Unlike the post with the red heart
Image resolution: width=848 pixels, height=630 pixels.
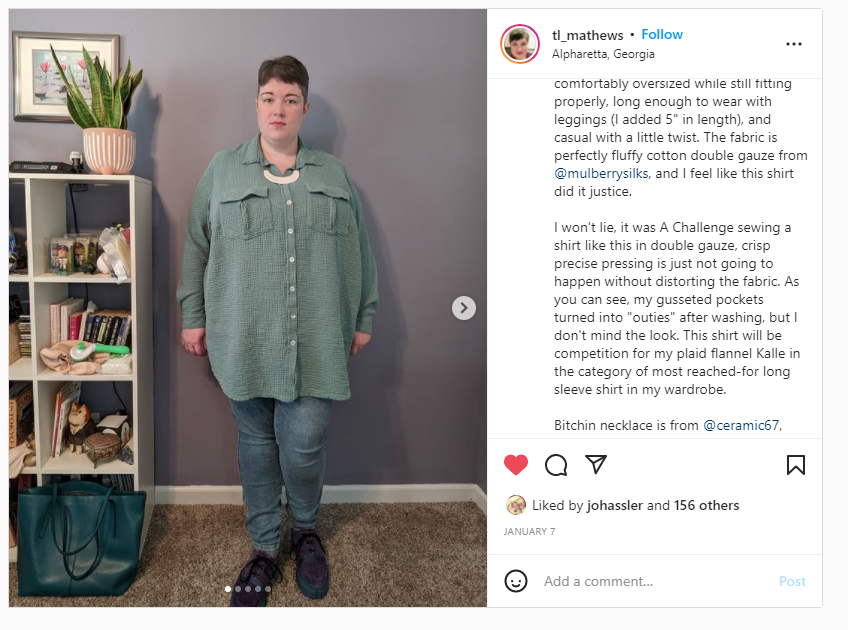(x=515, y=465)
